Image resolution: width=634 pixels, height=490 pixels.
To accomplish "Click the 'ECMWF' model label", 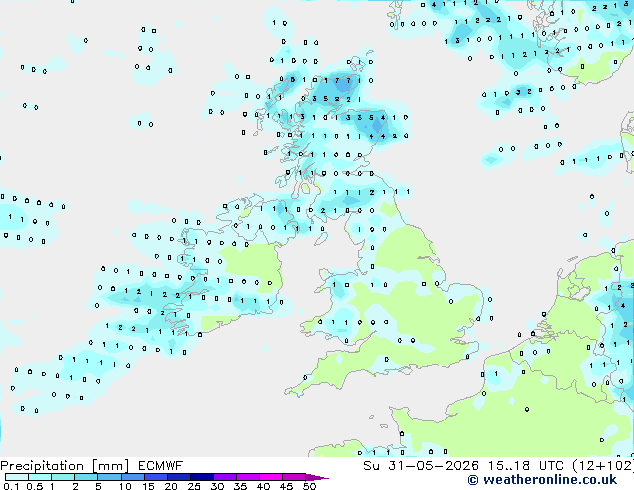I will [x=161, y=466].
